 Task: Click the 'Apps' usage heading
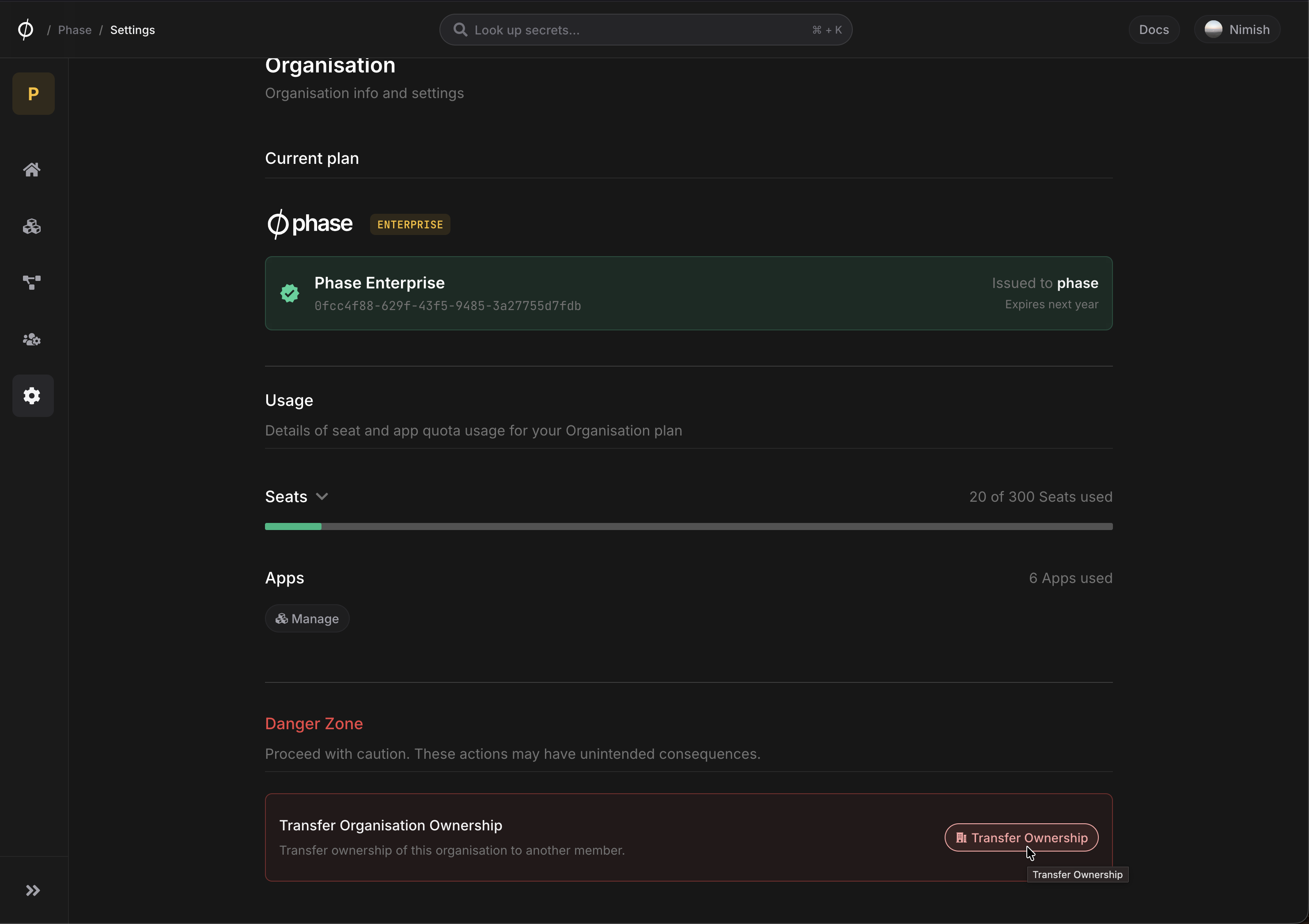click(284, 578)
